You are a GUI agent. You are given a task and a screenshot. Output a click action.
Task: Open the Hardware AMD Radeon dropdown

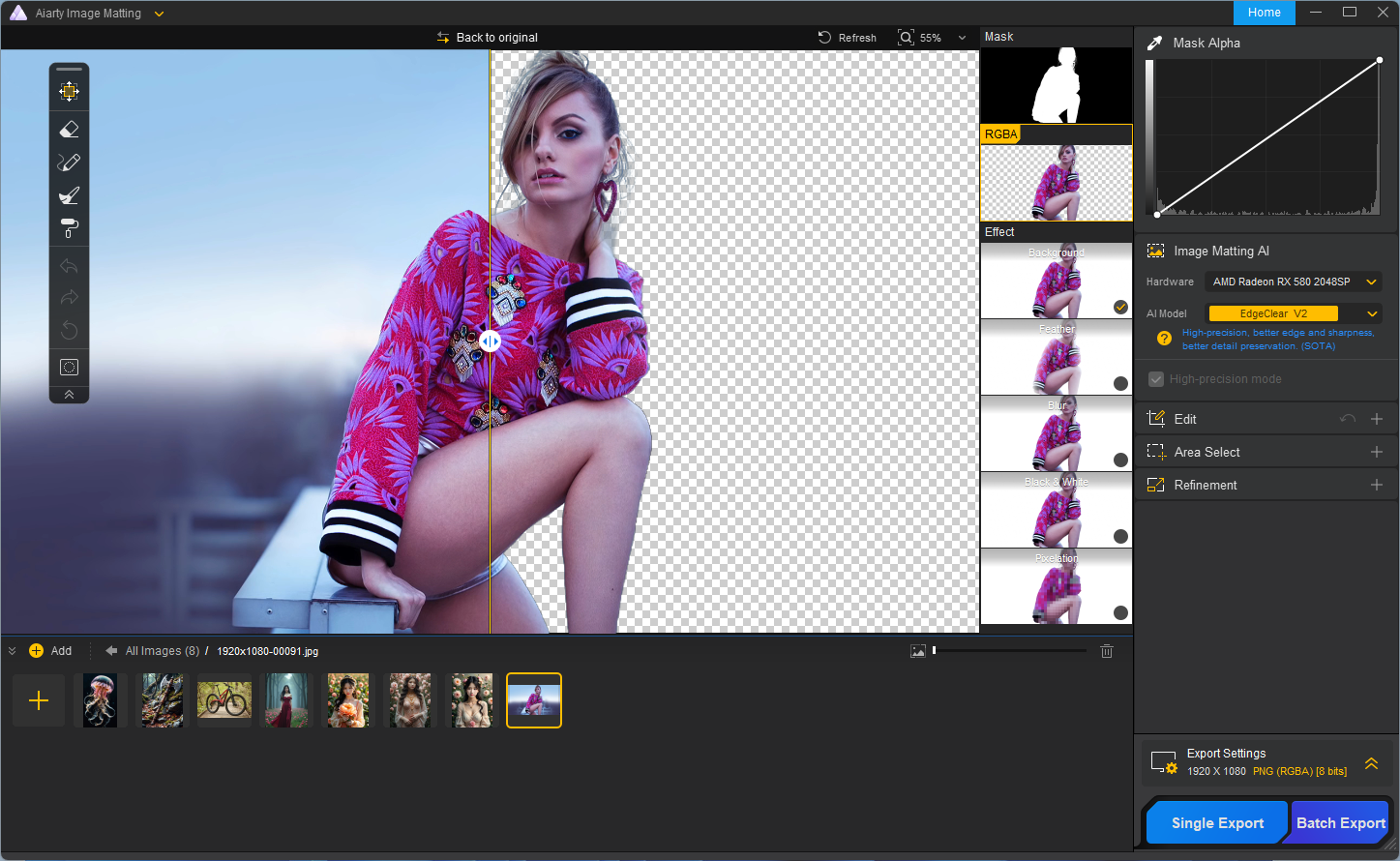[x=1294, y=282]
